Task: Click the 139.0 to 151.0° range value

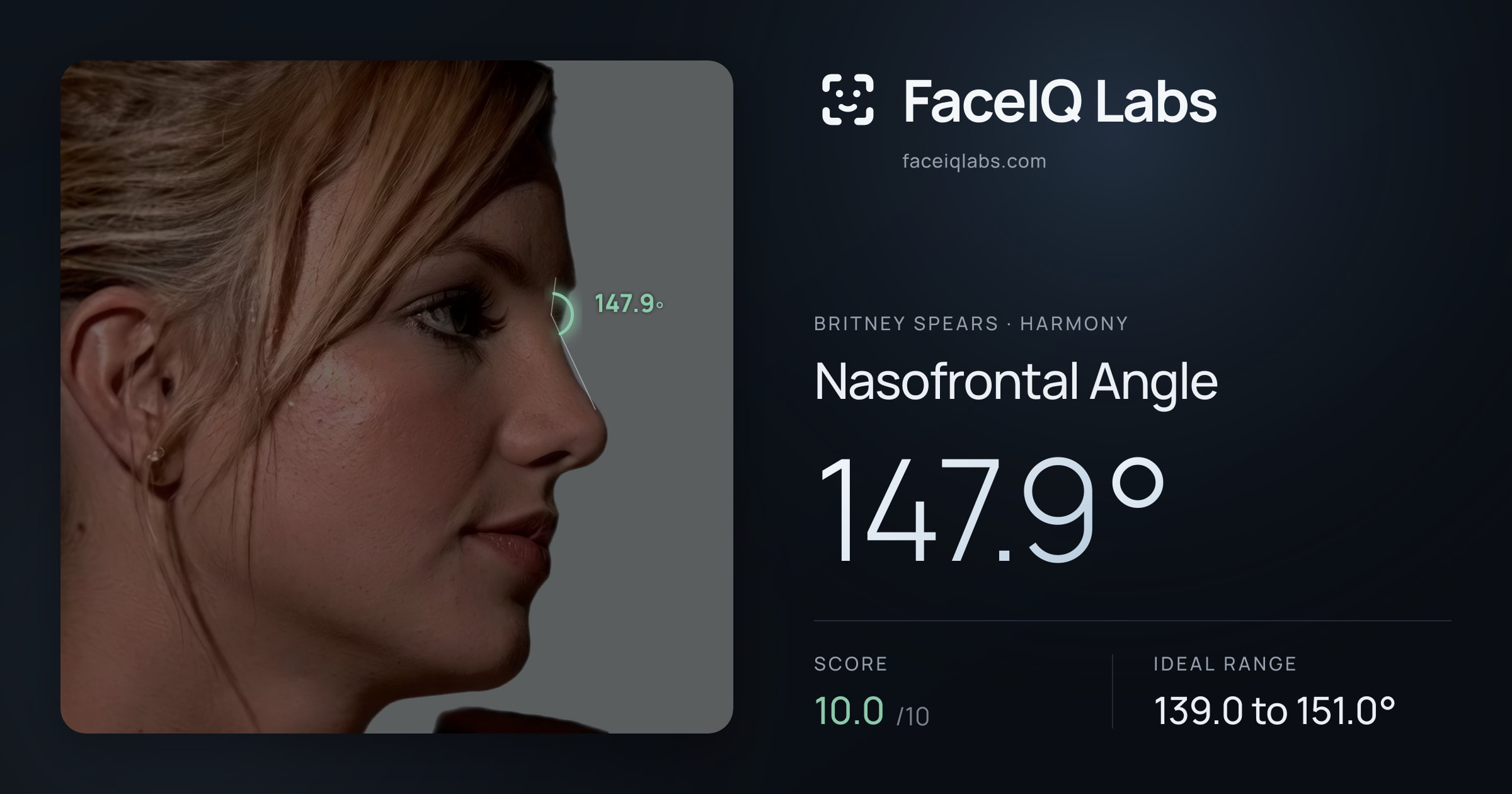Action: [x=1274, y=711]
